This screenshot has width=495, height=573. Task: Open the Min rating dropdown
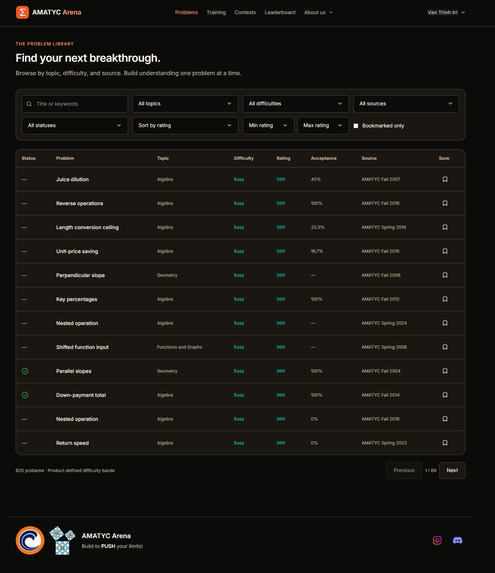pyautogui.click(x=268, y=125)
